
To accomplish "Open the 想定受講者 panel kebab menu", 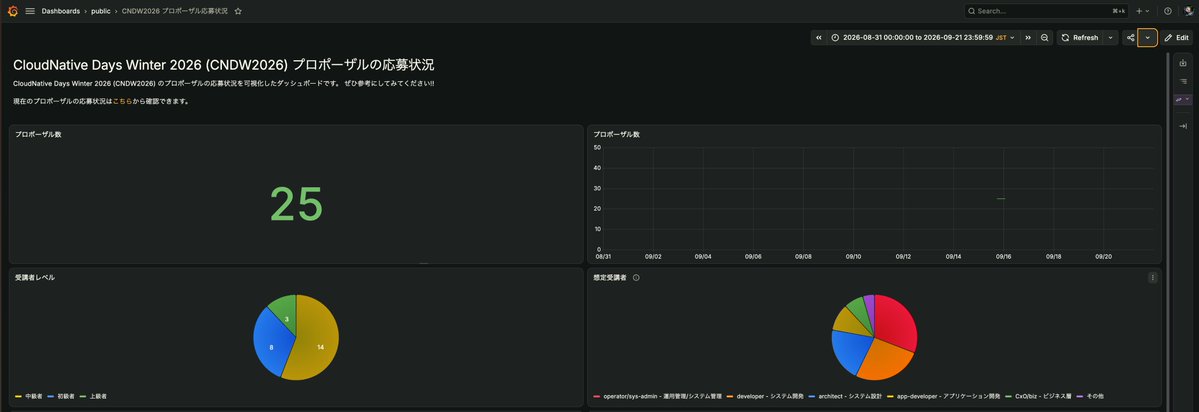I will pyautogui.click(x=1152, y=277).
